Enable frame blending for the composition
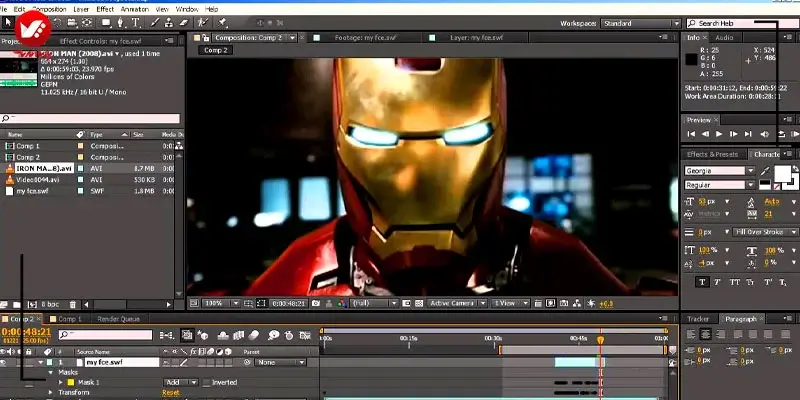Screen dimensions: 800x400 238,335
